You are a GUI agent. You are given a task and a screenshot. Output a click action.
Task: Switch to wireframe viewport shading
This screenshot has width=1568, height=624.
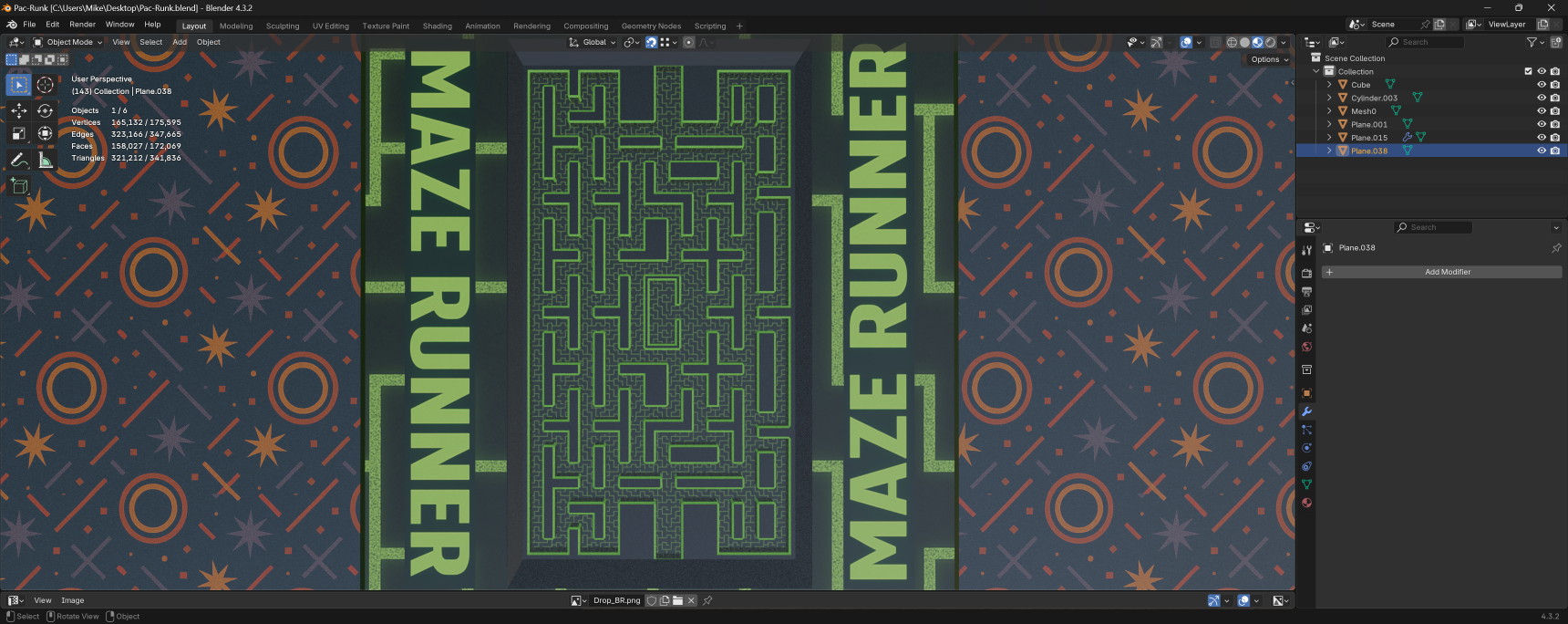[1232, 42]
